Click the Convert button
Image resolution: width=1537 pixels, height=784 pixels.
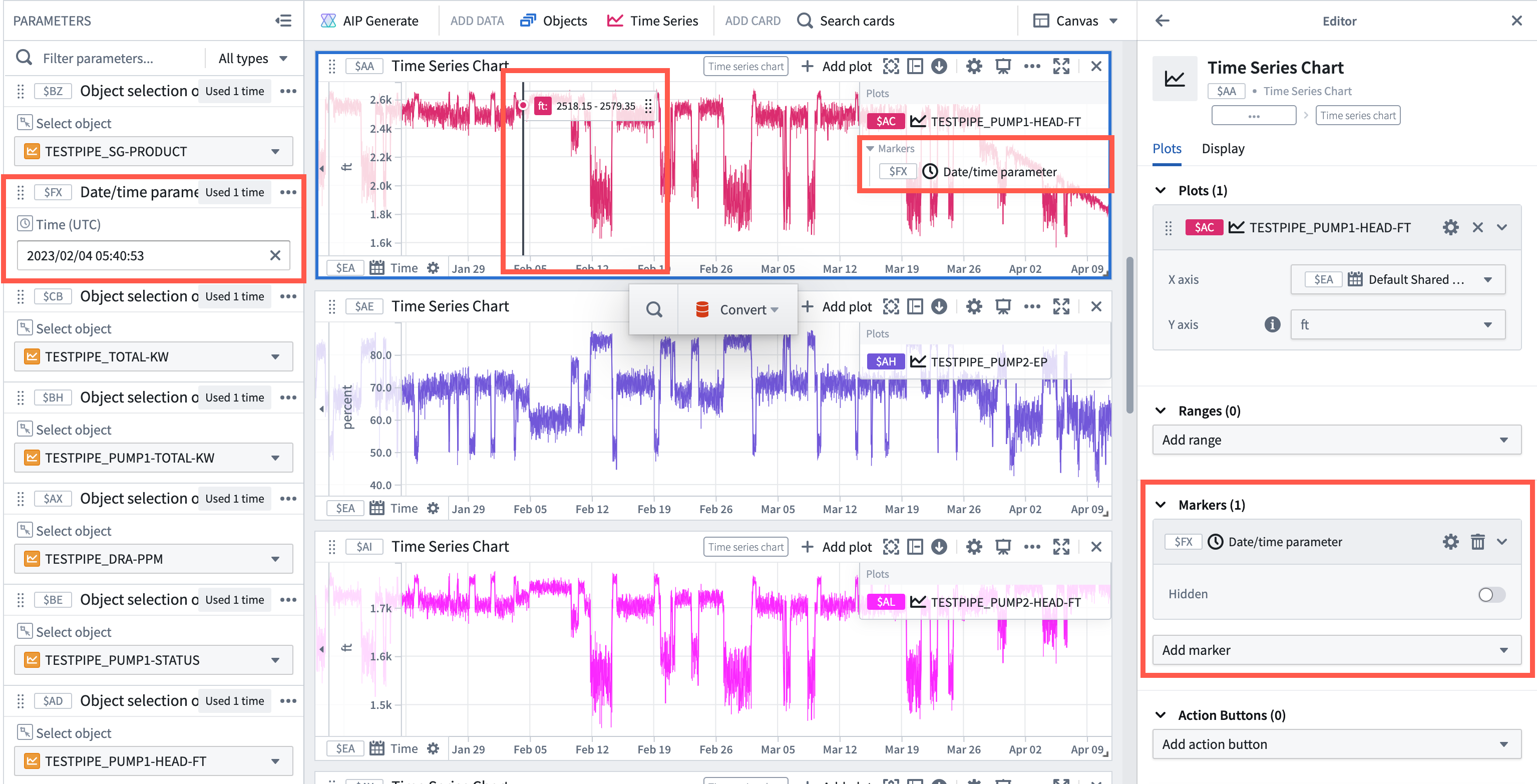point(737,310)
